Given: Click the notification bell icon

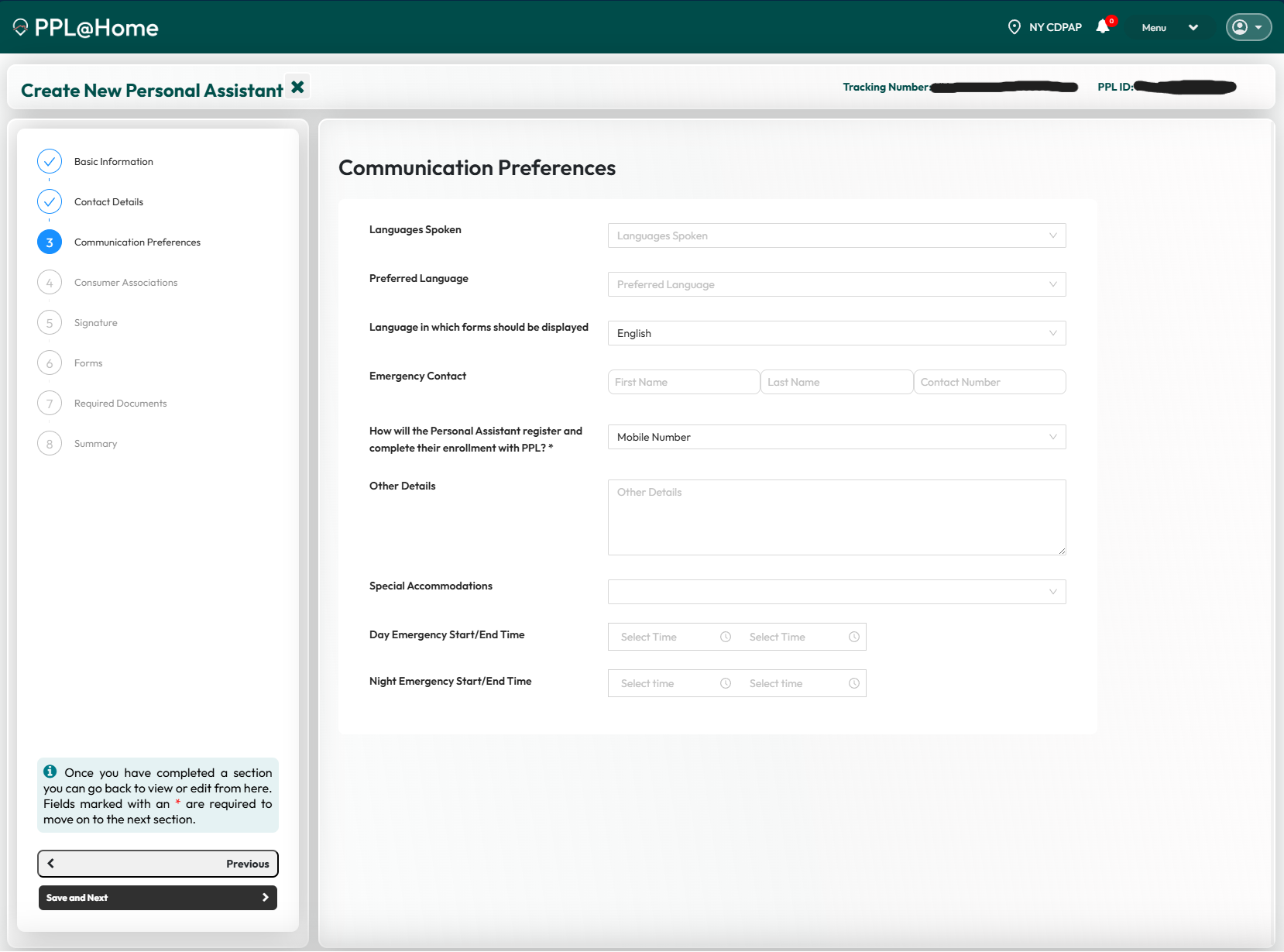Looking at the screenshot, I should coord(1103,27).
